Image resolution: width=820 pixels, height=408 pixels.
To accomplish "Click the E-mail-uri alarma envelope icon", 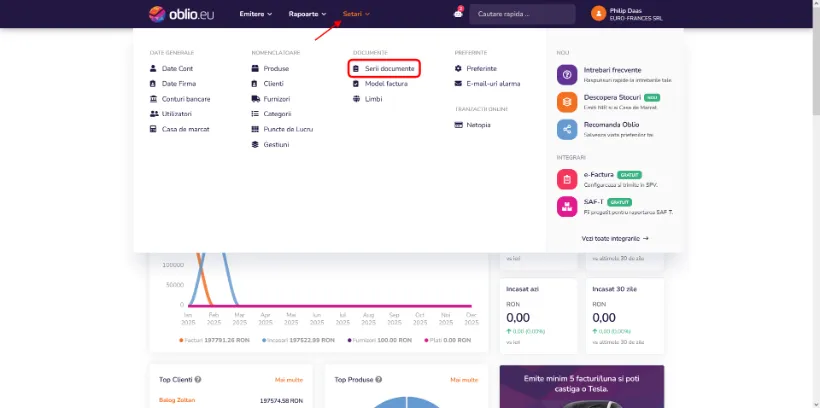I will tap(458, 84).
